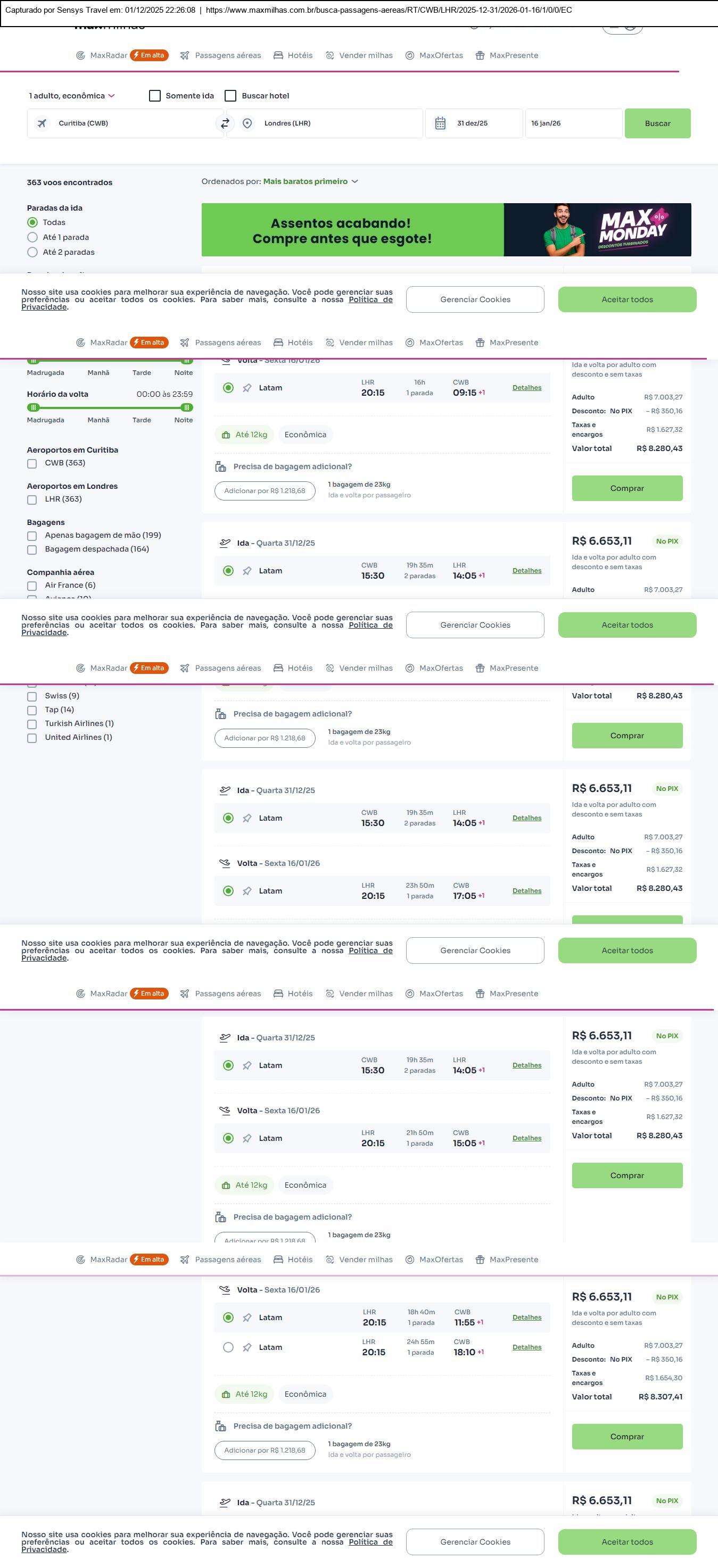
Task: Enable the "Somente ida" checkbox
Action: point(155,96)
